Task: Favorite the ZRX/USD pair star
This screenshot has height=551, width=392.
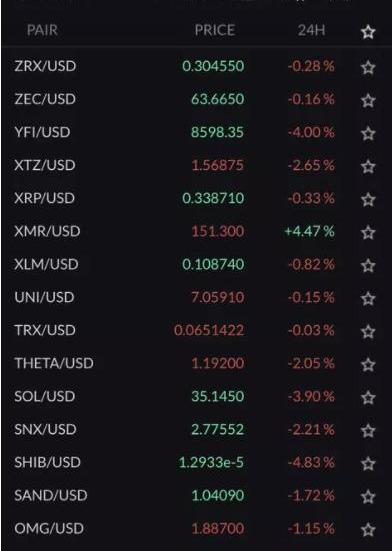Action: [368, 67]
